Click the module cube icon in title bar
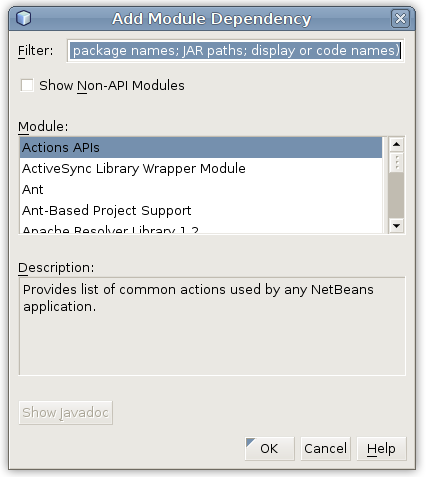Image resolution: width=426 pixels, height=477 pixels. [23, 18]
